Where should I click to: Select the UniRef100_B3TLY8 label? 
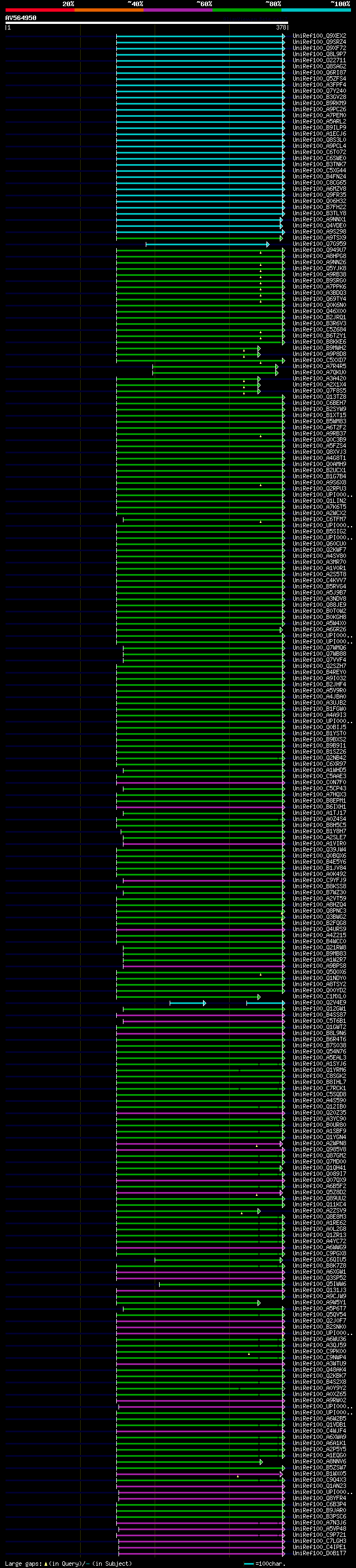click(319, 213)
